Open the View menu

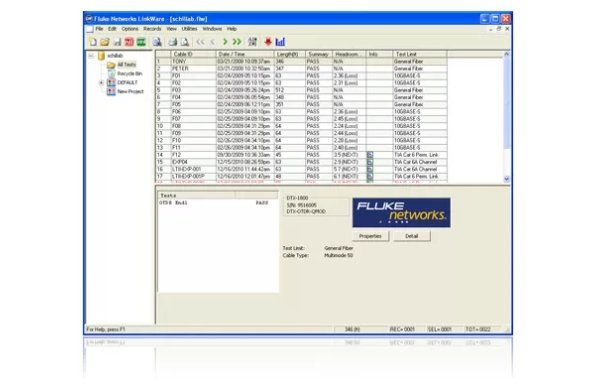coord(171,29)
